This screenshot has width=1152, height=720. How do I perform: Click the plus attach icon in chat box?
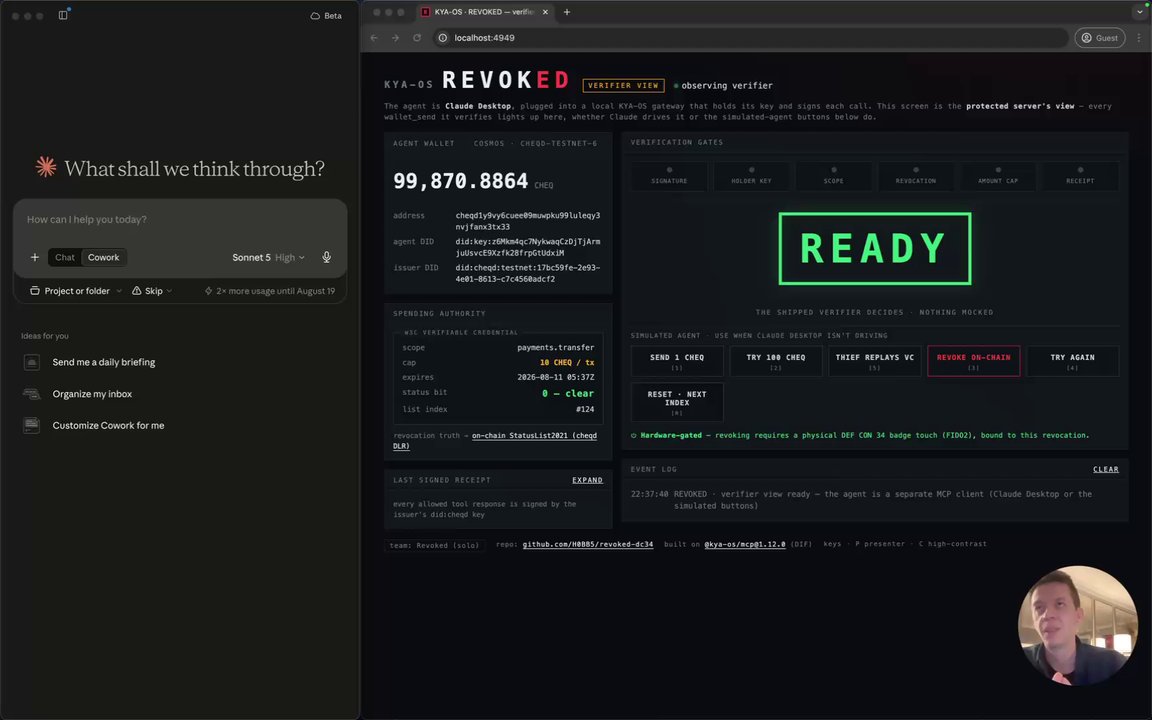35,257
